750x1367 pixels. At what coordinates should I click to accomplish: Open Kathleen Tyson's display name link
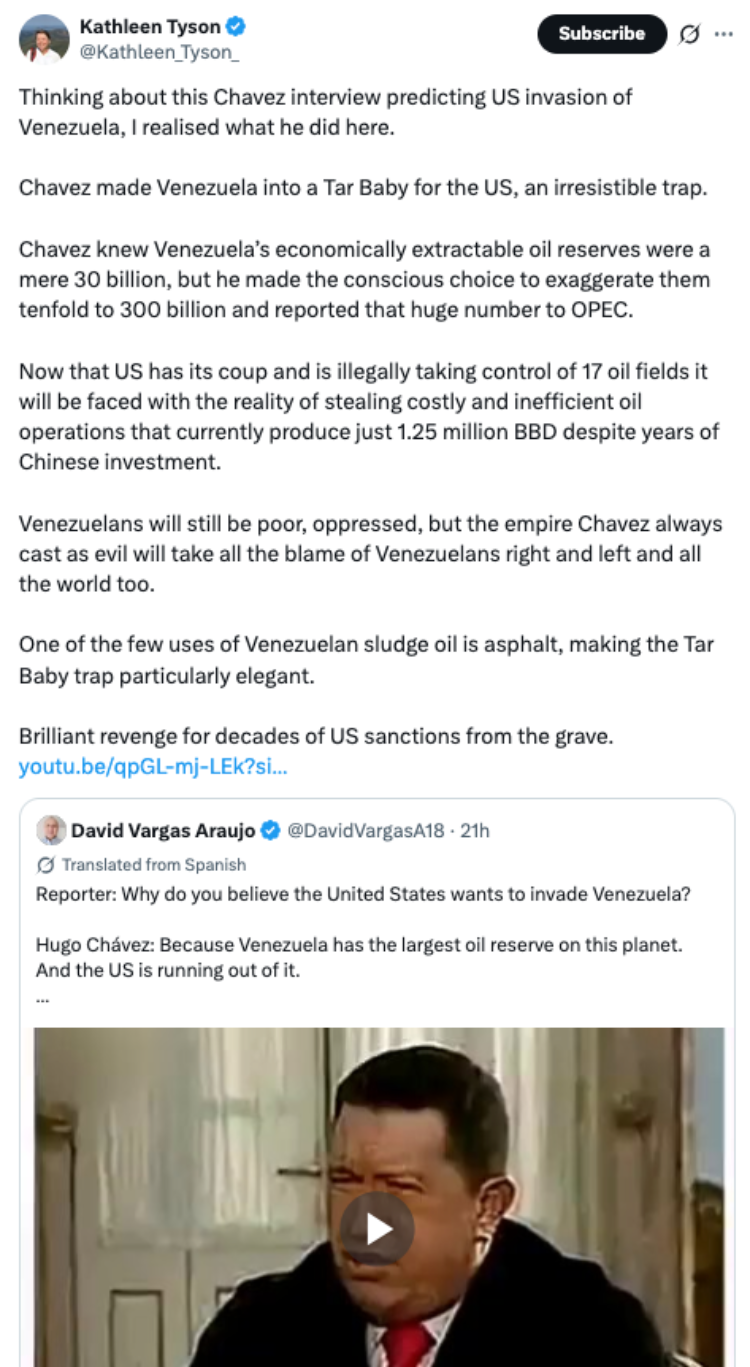pyautogui.click(x=150, y=27)
